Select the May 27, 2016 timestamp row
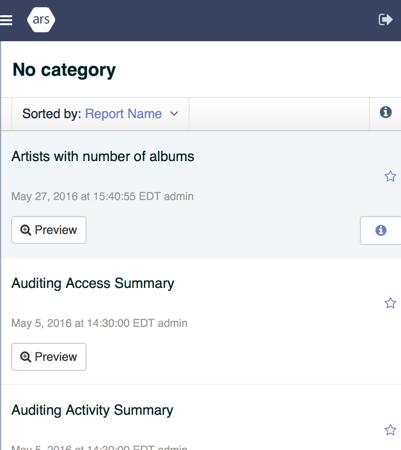Viewport: 401px width, 450px height. (102, 196)
